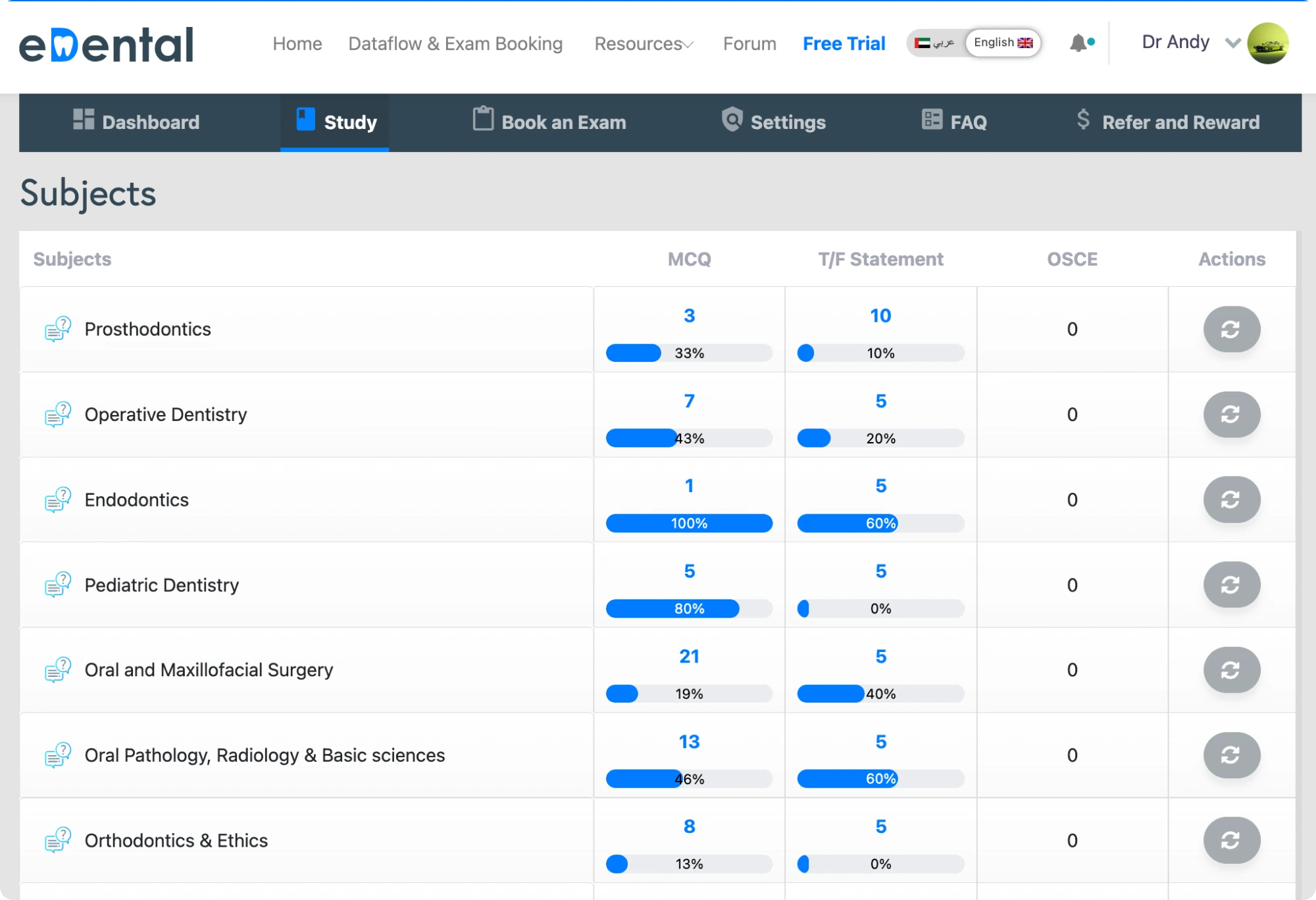Image resolution: width=1316 pixels, height=900 pixels.
Task: Open the Endodontics subject
Action: 136,499
